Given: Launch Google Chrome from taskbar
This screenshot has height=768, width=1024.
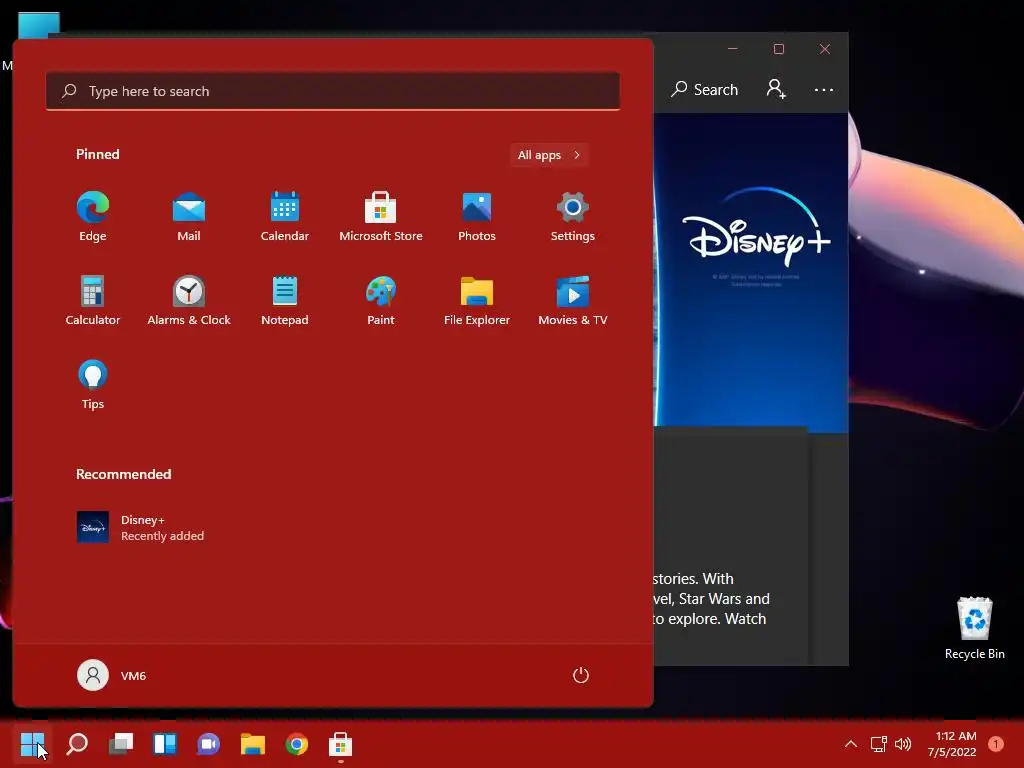Looking at the screenshot, I should coord(296,744).
